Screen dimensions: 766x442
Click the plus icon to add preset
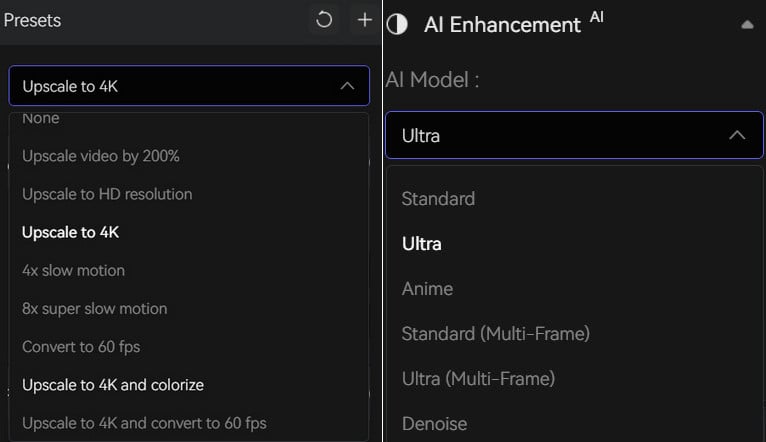point(365,20)
